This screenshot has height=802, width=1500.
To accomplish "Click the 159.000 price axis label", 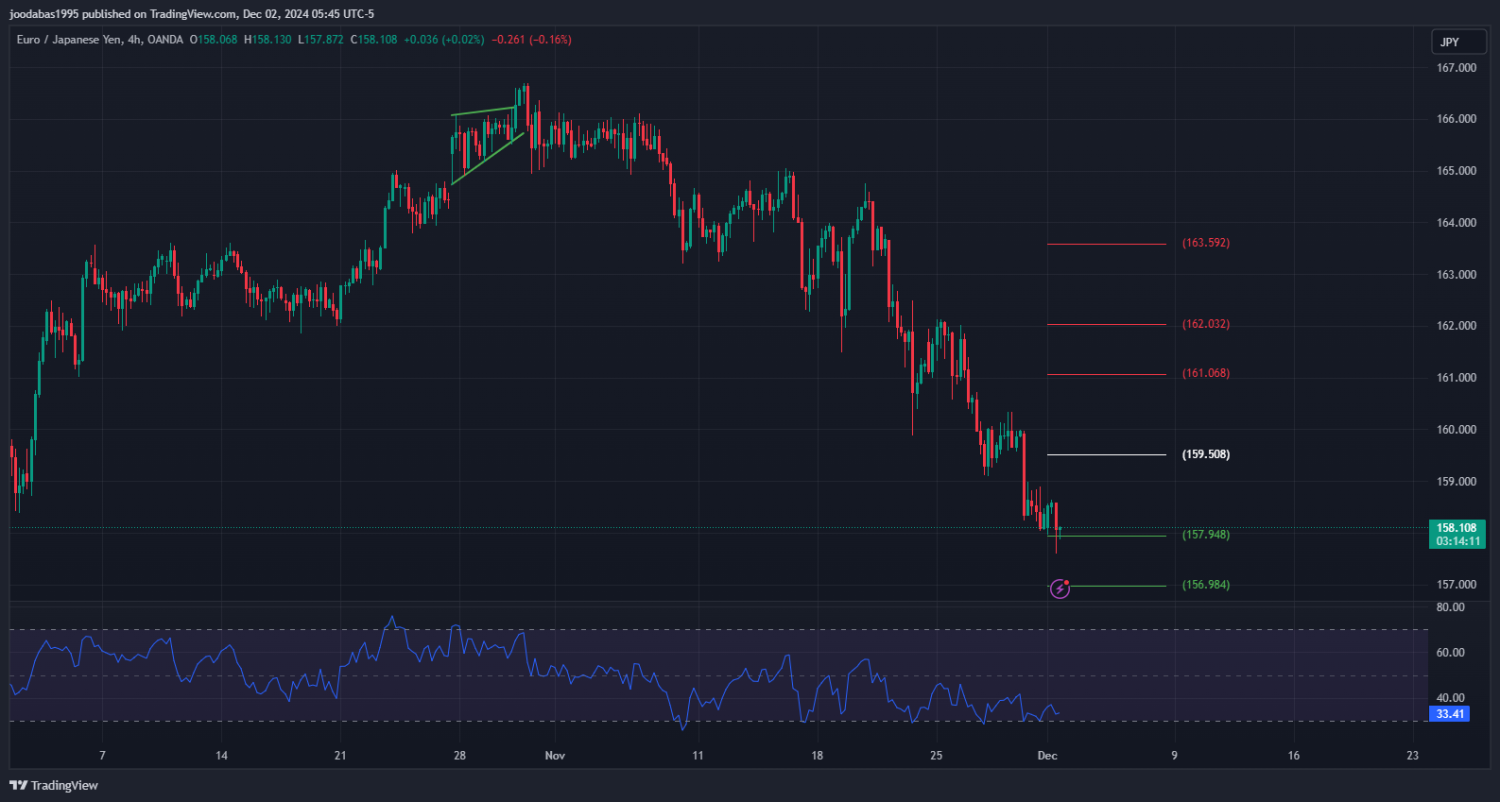I will tap(1456, 481).
